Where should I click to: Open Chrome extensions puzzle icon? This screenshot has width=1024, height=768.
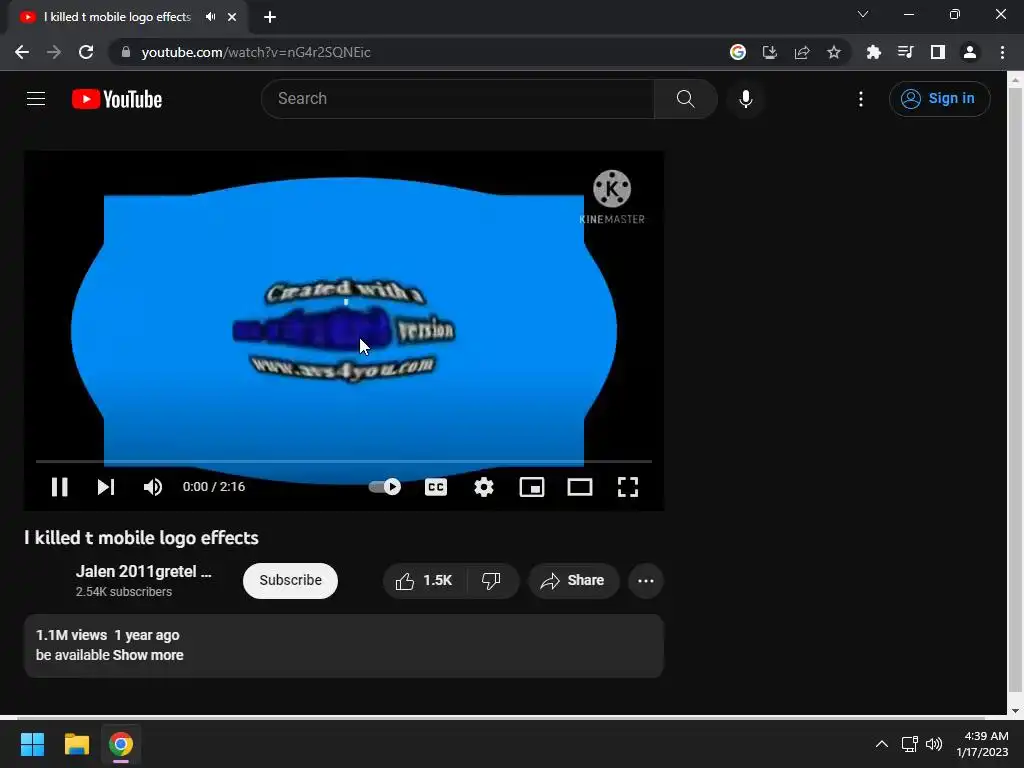coord(874,52)
